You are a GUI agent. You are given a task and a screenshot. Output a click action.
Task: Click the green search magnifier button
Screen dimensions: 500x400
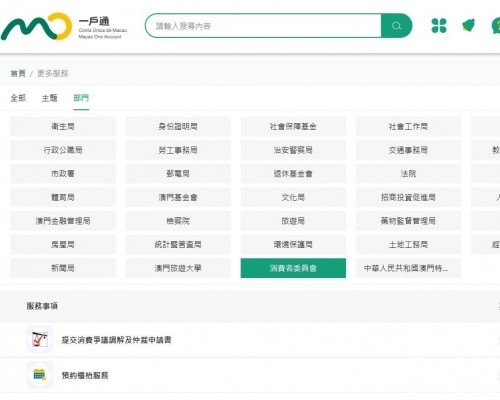pyautogui.click(x=396, y=26)
